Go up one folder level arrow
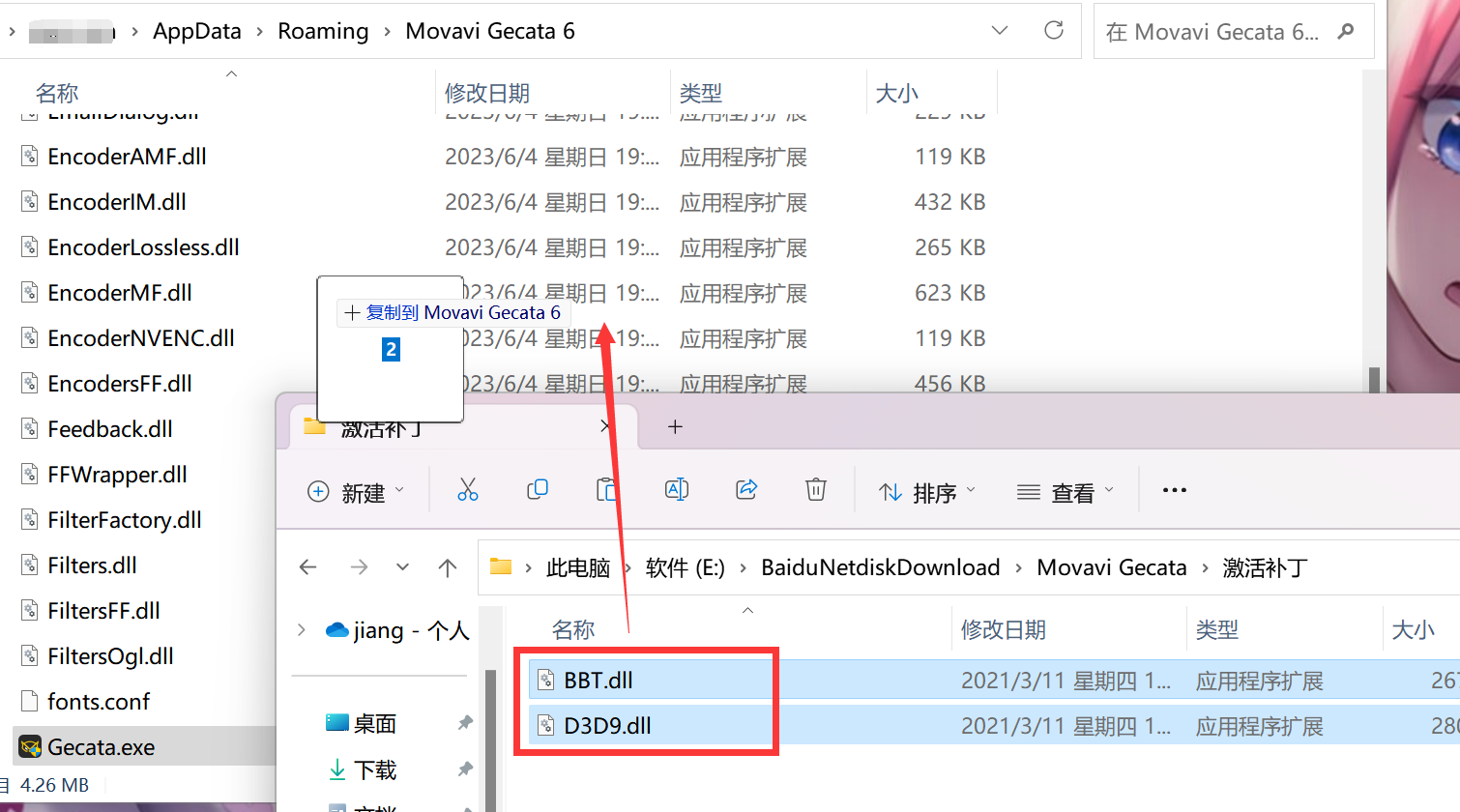The width and height of the screenshot is (1460, 812). [448, 567]
